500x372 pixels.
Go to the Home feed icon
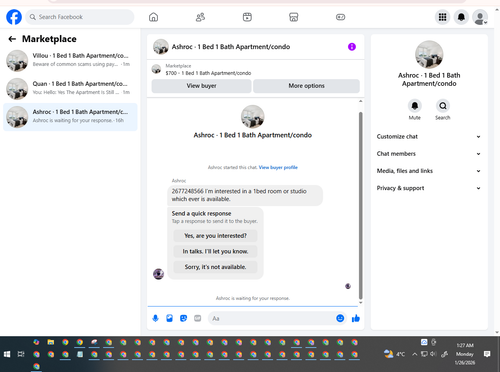pos(153,17)
